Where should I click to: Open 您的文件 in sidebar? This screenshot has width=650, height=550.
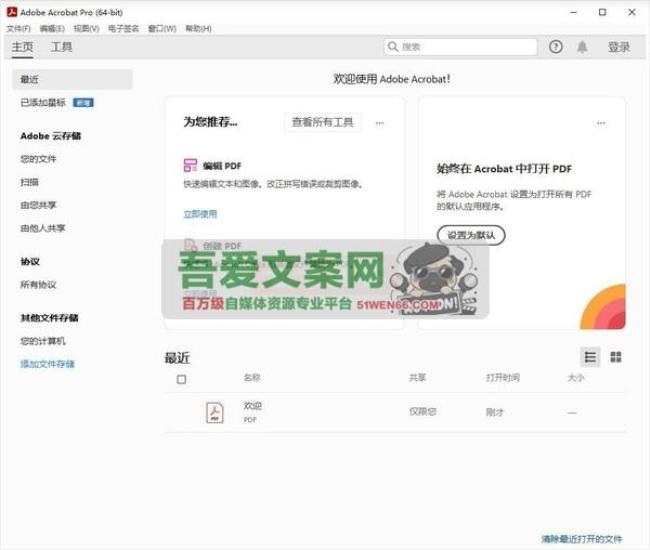(38, 159)
